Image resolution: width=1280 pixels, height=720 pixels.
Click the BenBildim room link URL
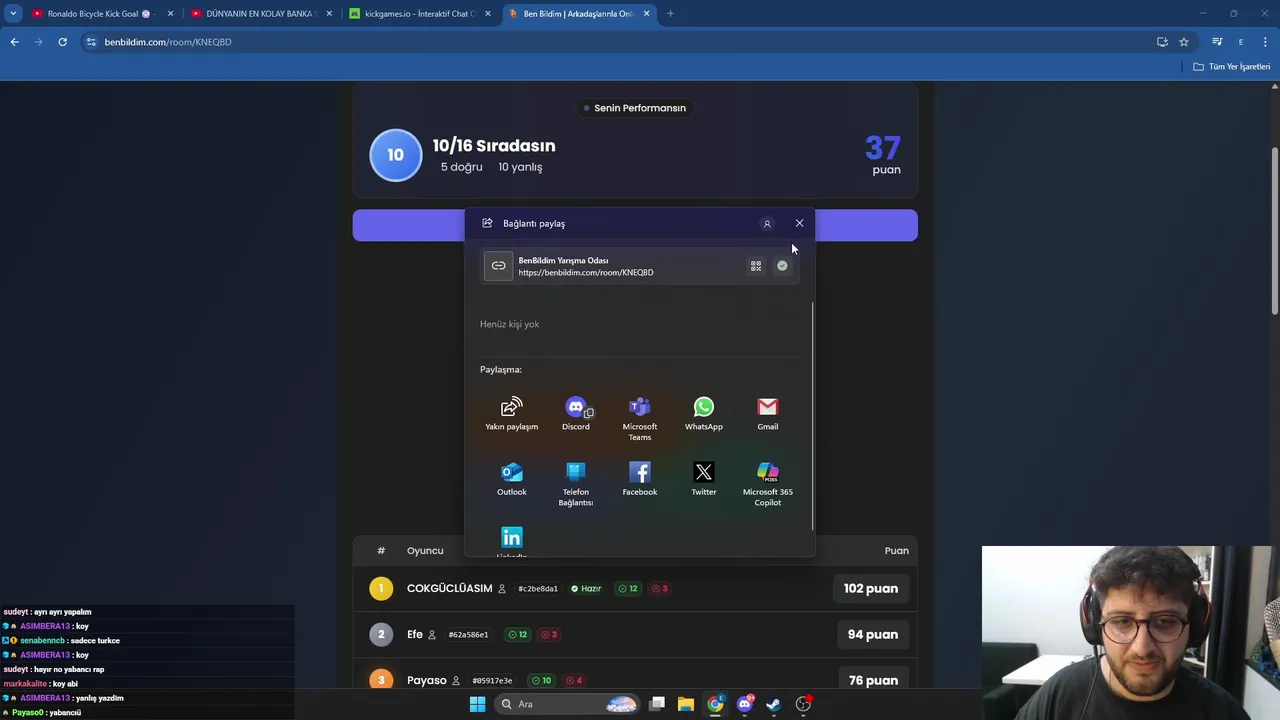point(586,272)
